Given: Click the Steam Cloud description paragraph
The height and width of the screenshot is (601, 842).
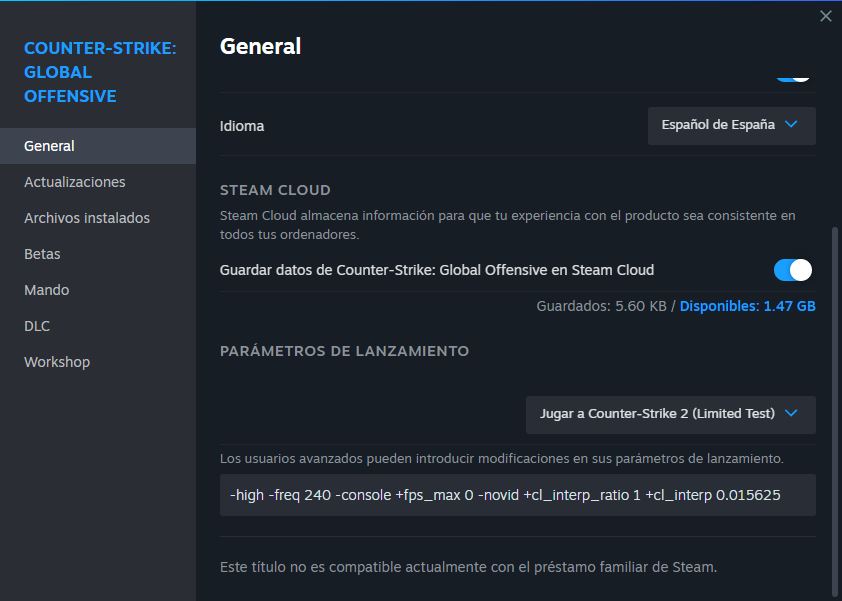Looking at the screenshot, I should [507, 225].
